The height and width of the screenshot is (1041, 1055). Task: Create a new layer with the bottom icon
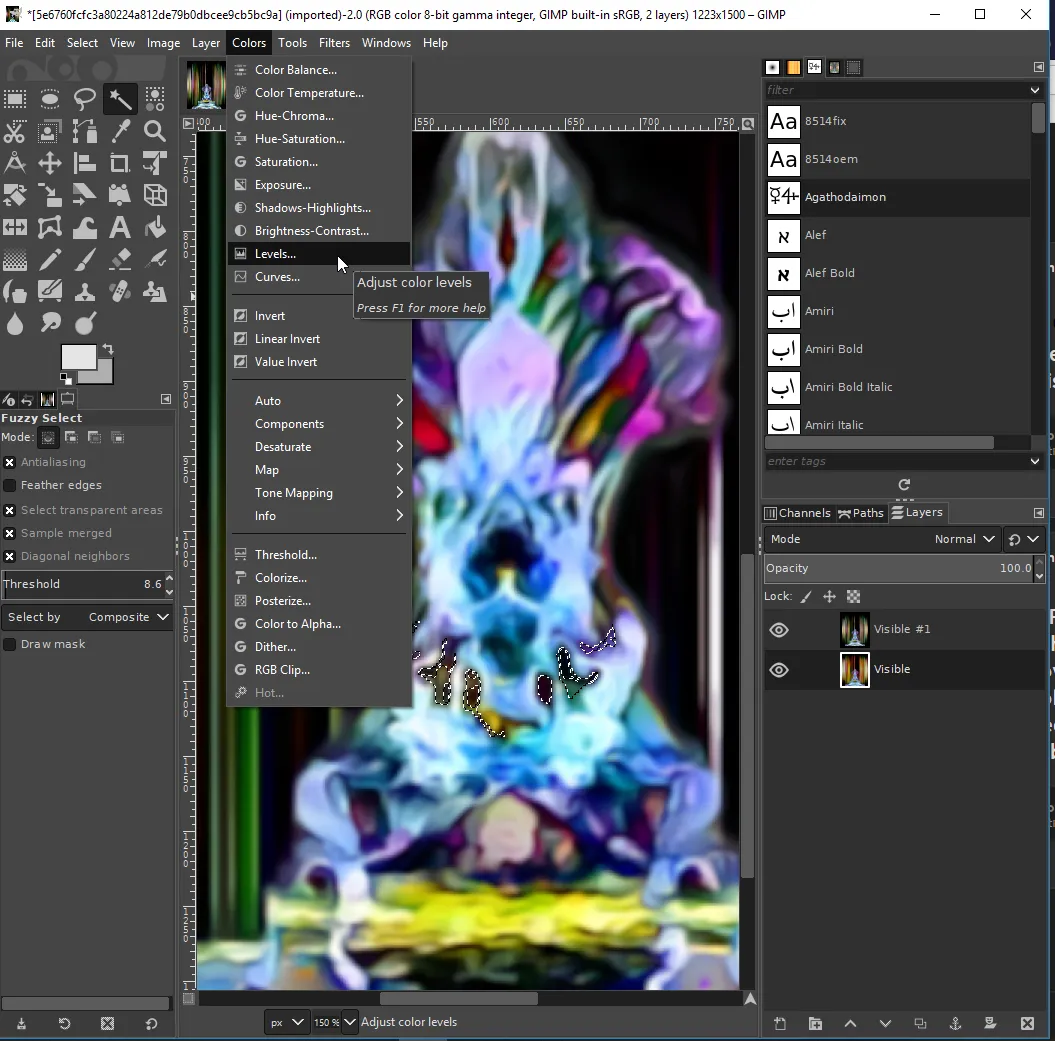pyautogui.click(x=780, y=1024)
